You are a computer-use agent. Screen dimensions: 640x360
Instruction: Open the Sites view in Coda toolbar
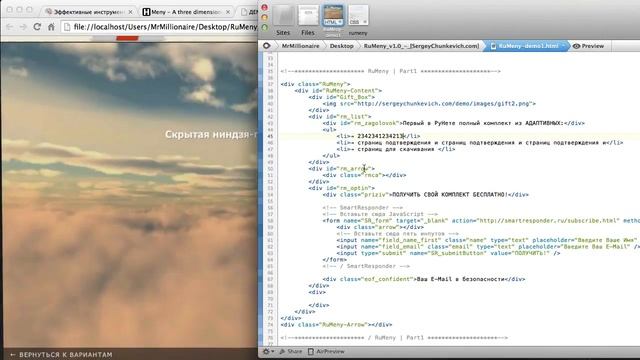pos(283,20)
